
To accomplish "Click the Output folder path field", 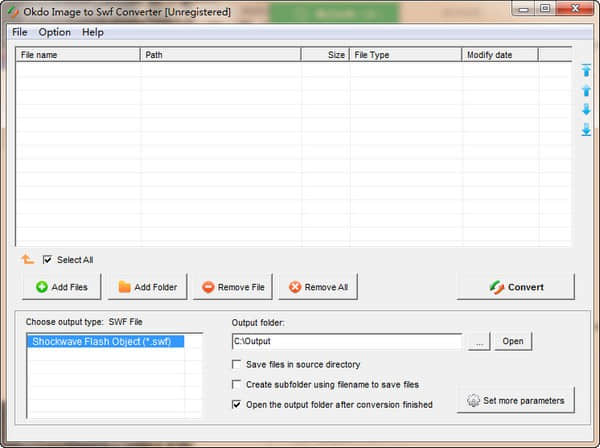I will (347, 341).
